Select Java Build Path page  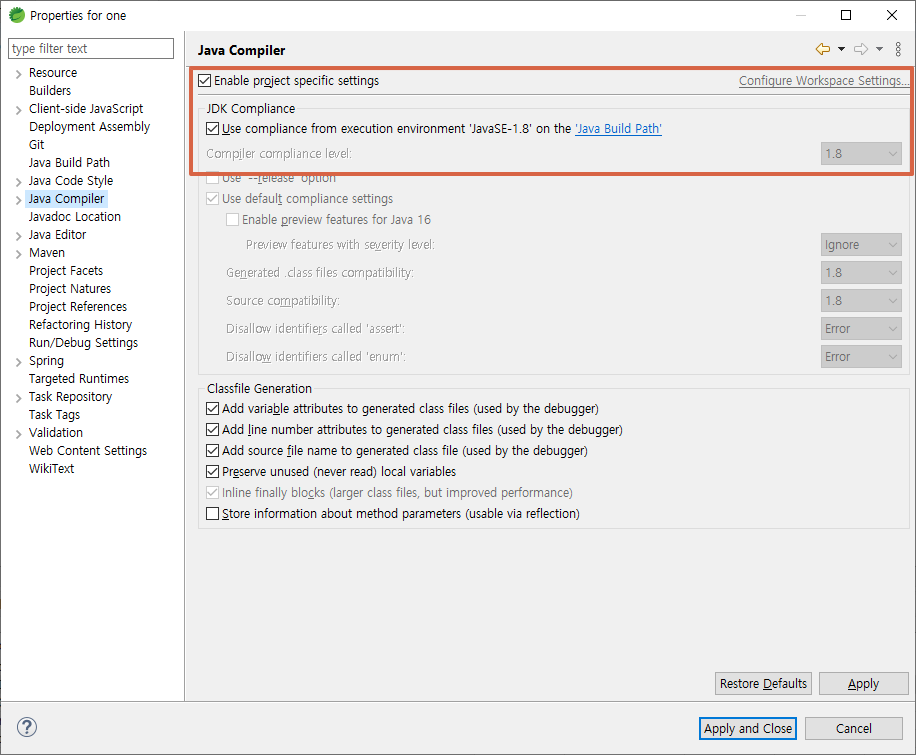[x=69, y=162]
